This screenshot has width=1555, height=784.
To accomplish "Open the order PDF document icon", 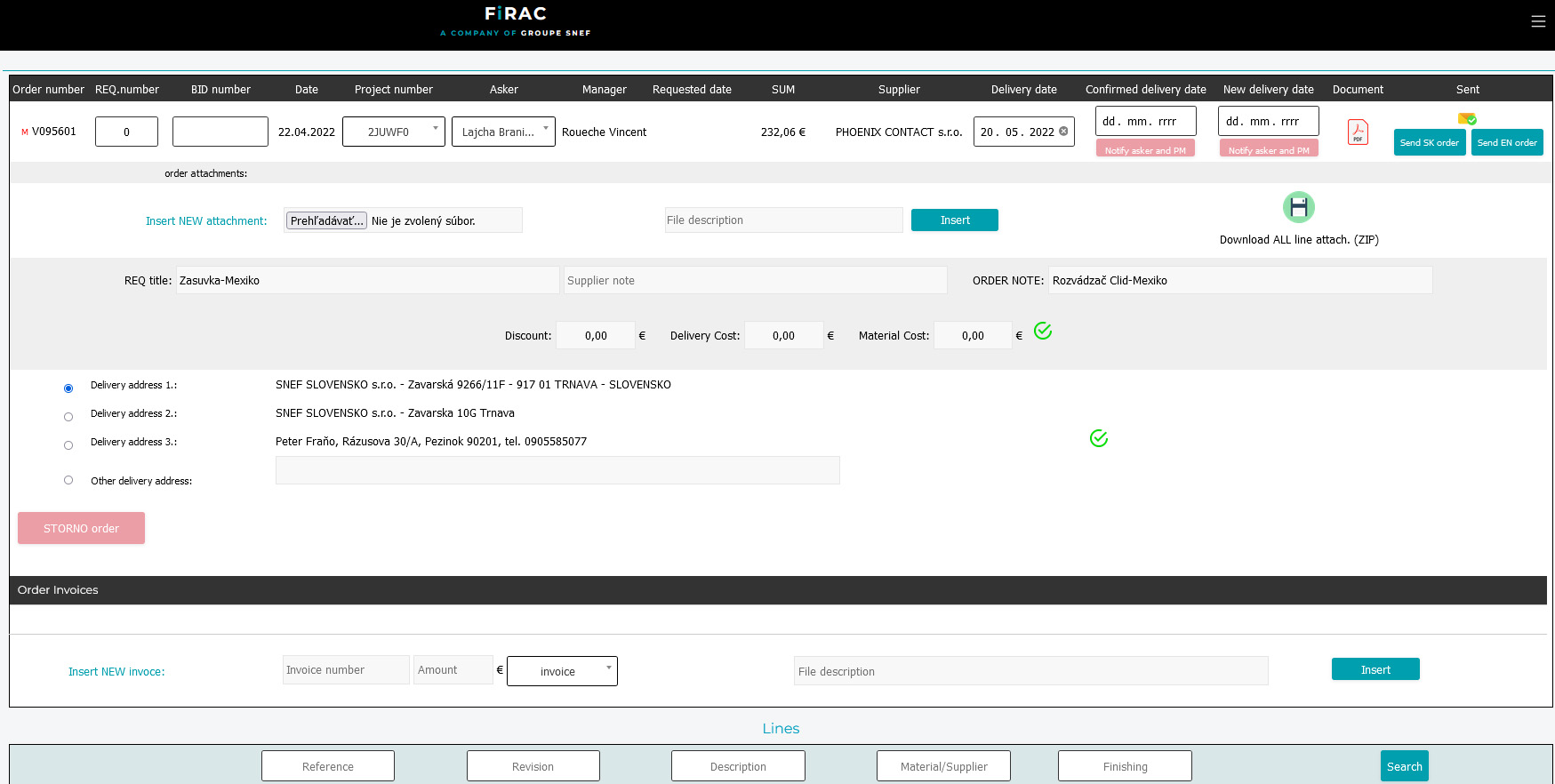I will coord(1358,132).
